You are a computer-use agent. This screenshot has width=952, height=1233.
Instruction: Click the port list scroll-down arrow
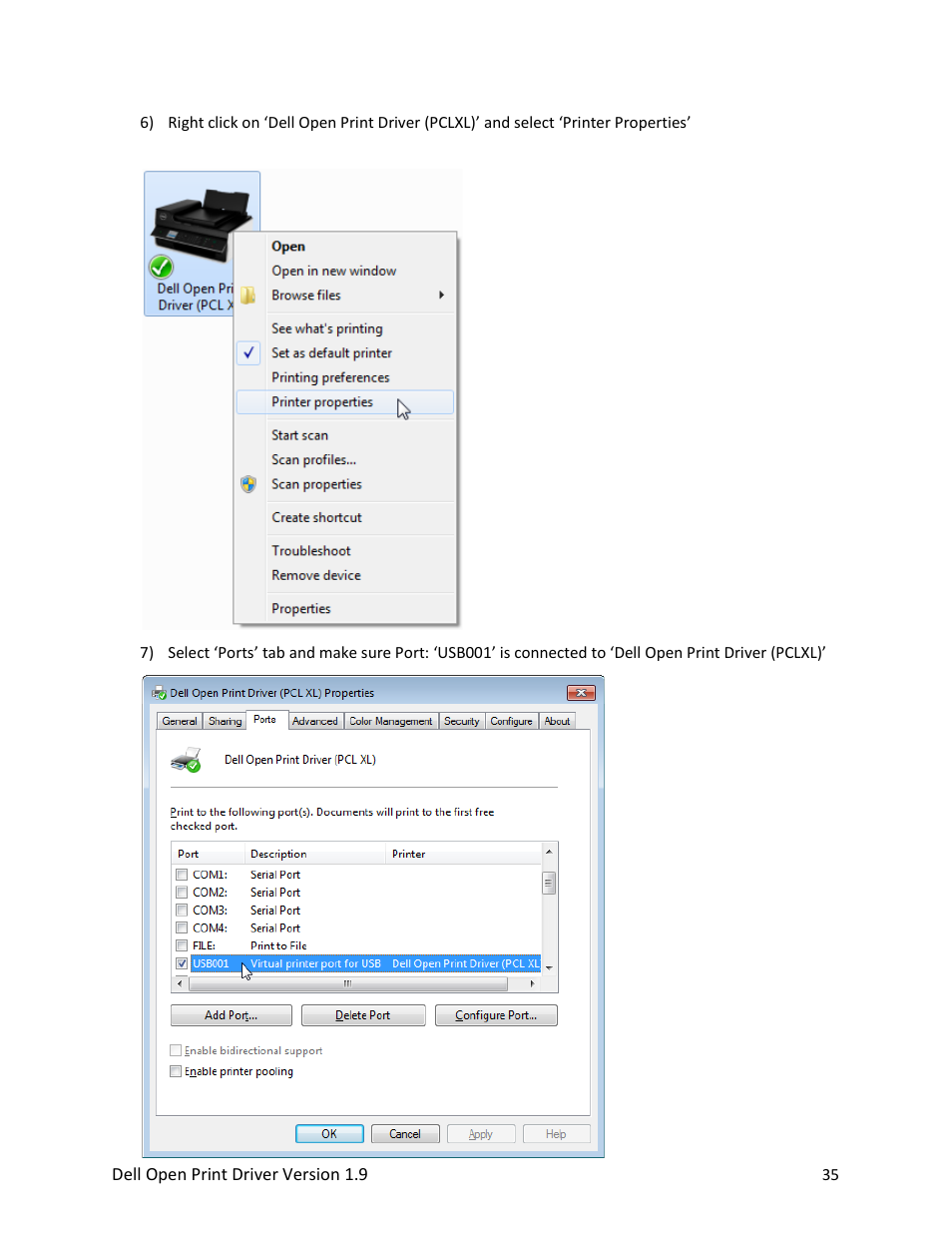(549, 968)
